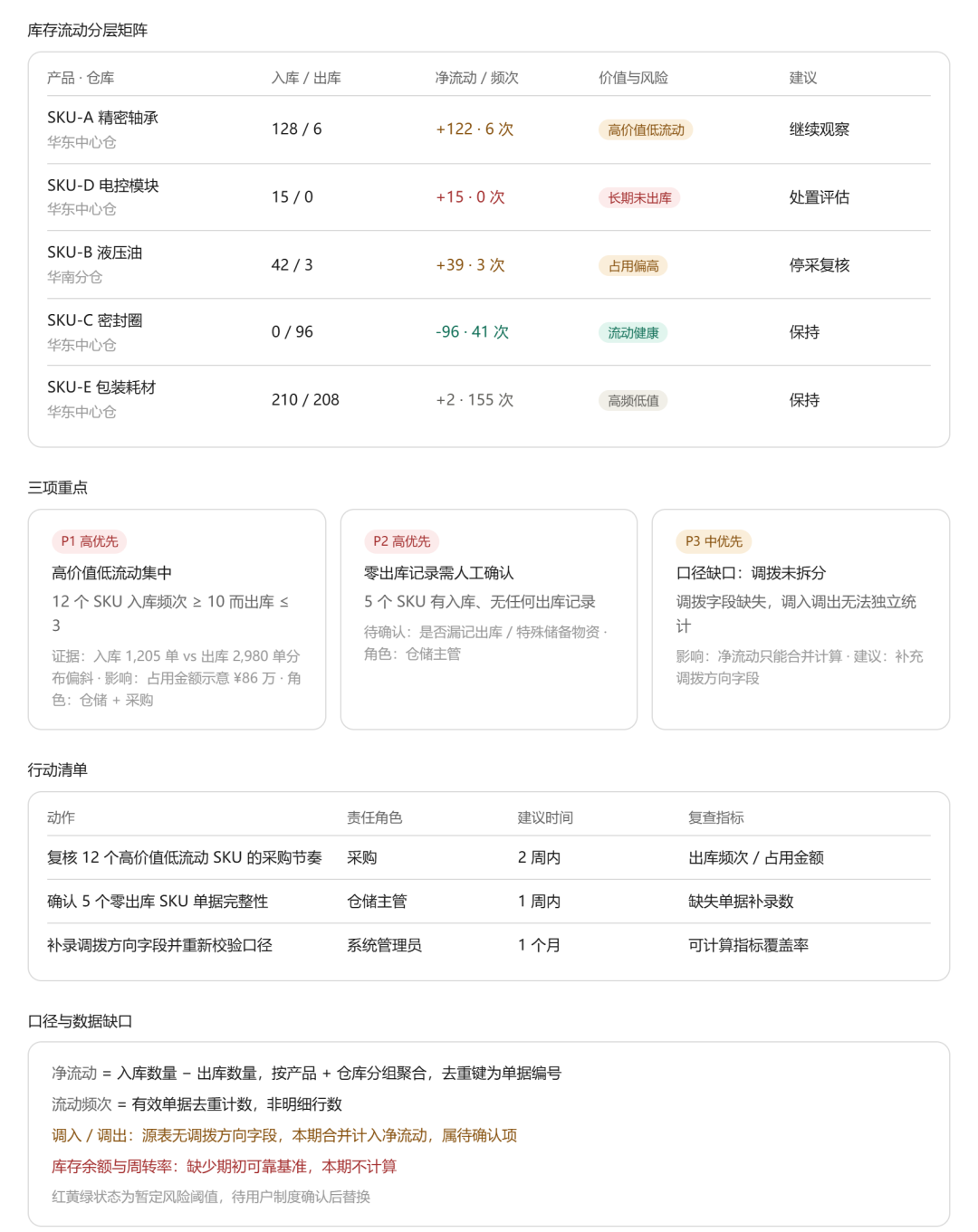Click the 建议 column header
The width and height of the screenshot is (978, 1232).
(803, 78)
